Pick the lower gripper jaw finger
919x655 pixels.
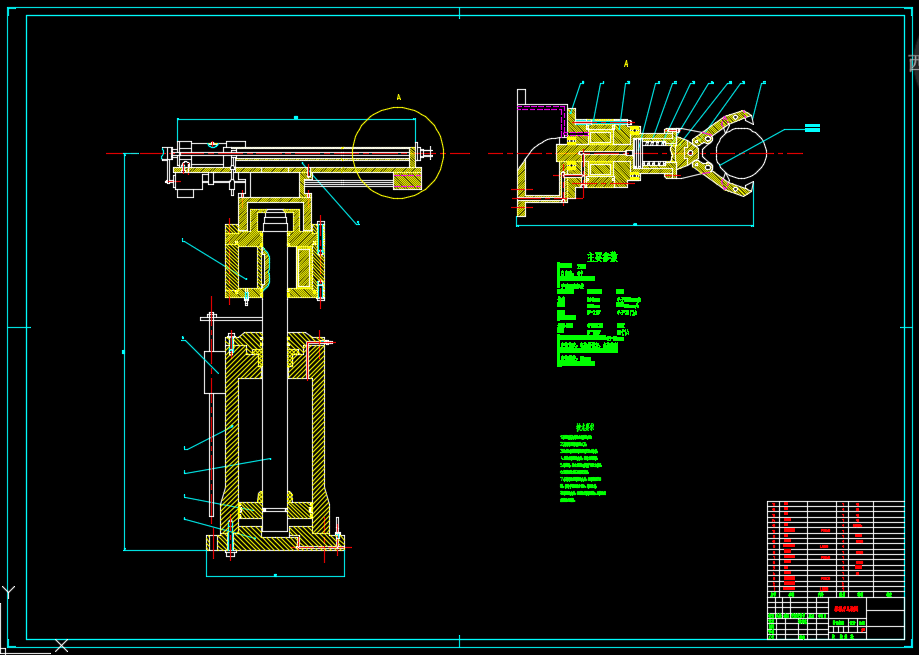click(x=724, y=180)
